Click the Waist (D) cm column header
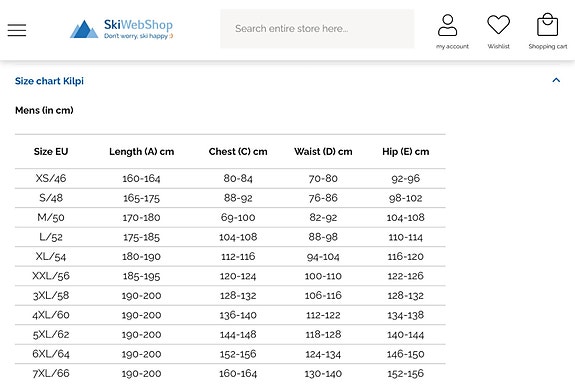This screenshot has height=390, width=575. pos(323,152)
